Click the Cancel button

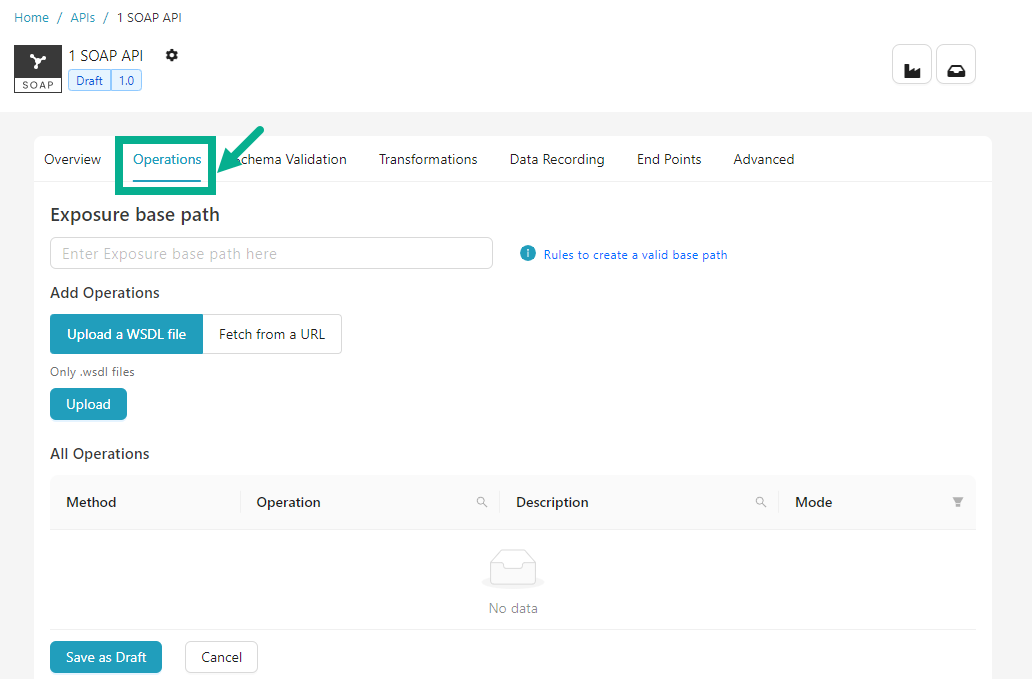tap(221, 657)
